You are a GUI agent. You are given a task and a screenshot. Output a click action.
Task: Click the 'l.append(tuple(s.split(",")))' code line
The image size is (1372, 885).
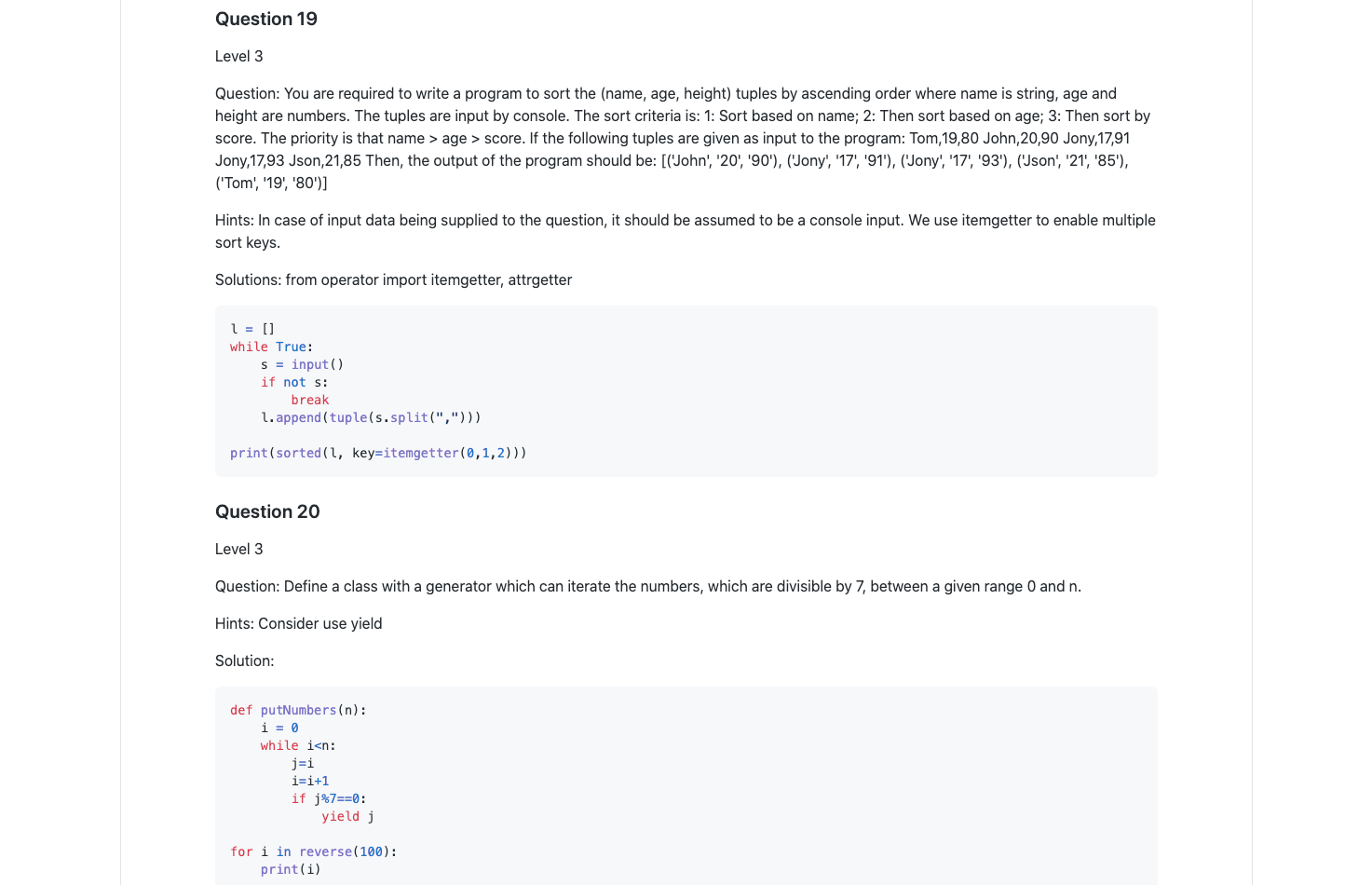click(x=371, y=417)
